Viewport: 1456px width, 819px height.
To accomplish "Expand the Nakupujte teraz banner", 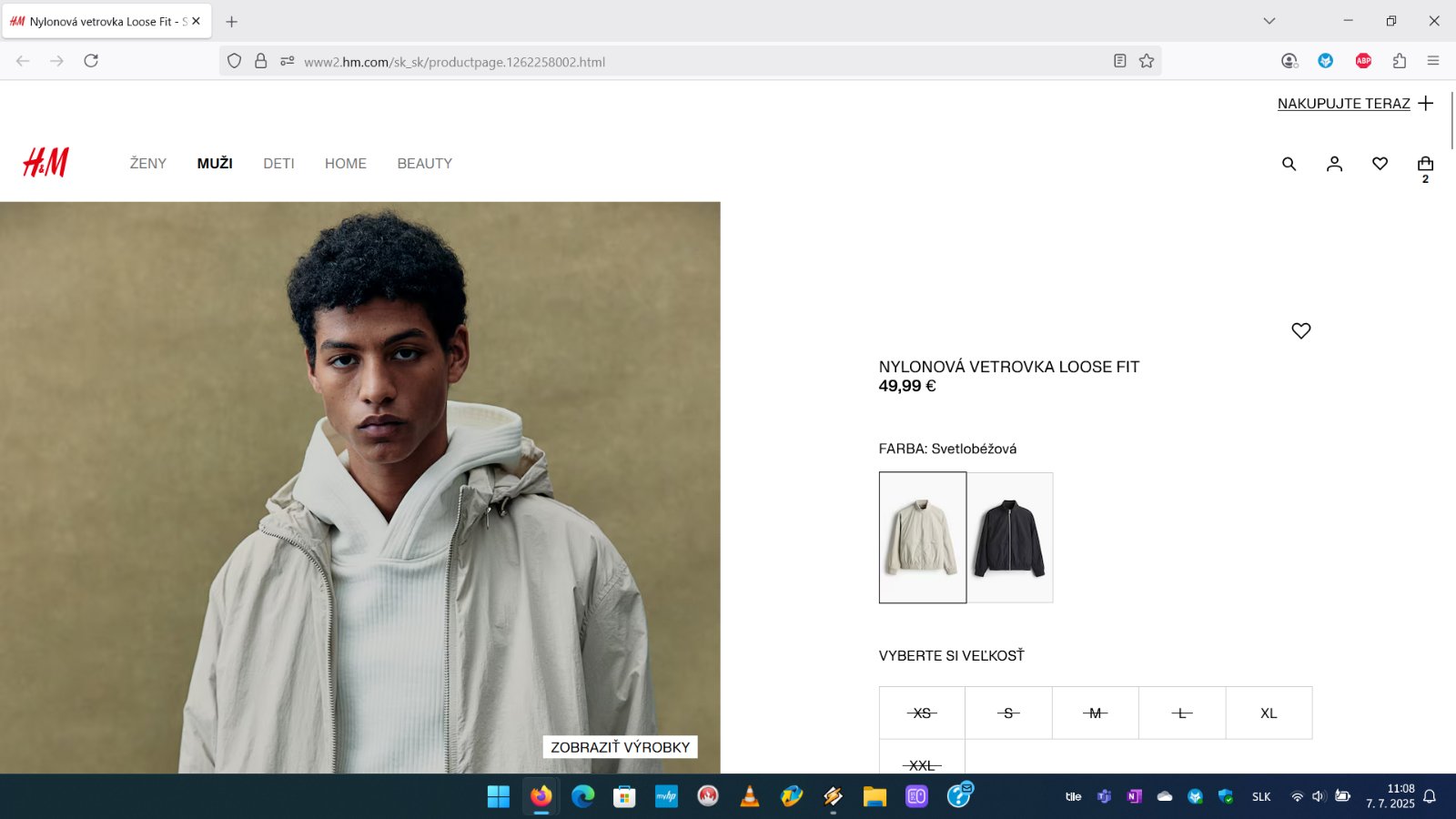I will (x=1355, y=104).
